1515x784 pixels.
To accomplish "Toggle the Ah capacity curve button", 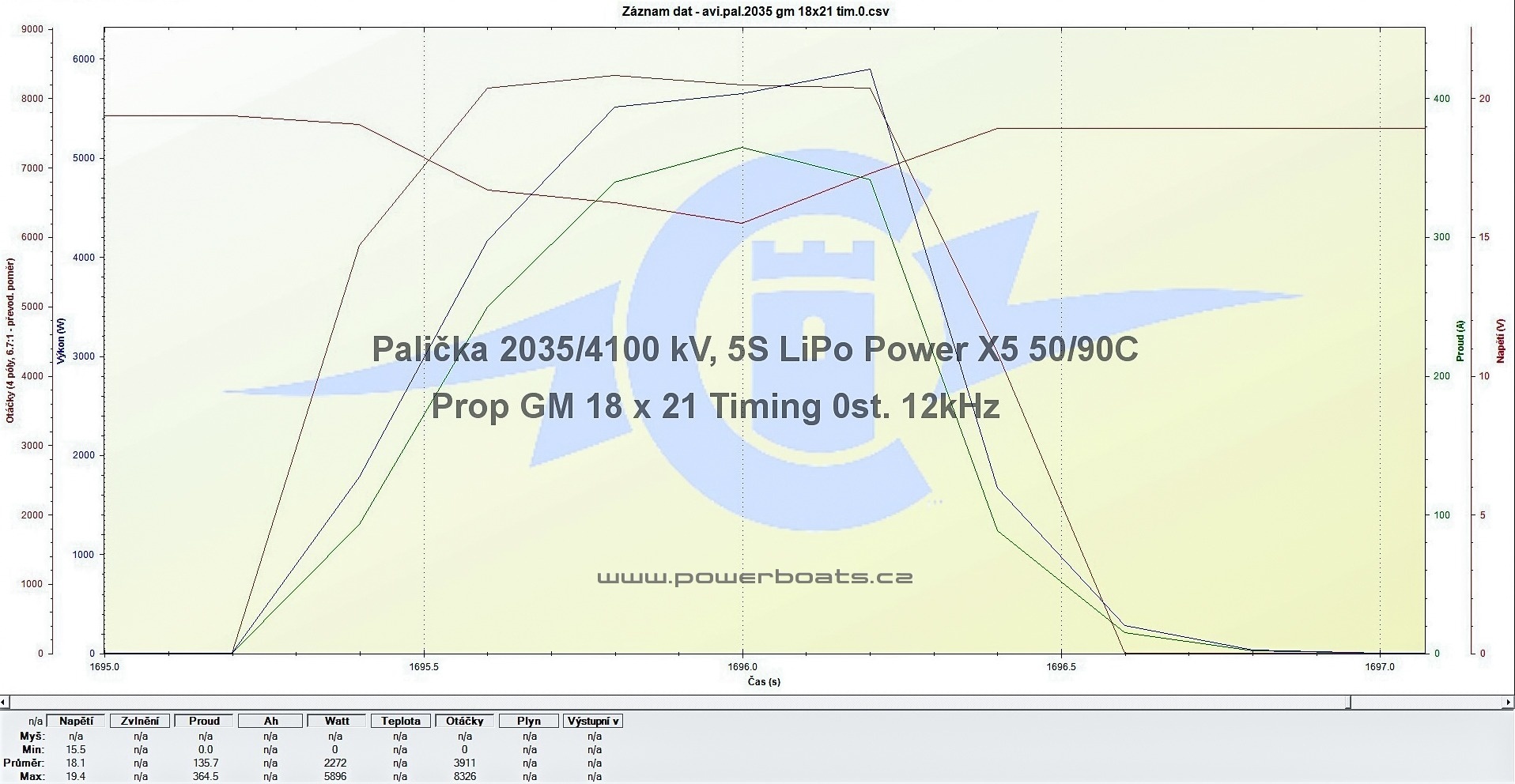I will pyautogui.click(x=270, y=721).
